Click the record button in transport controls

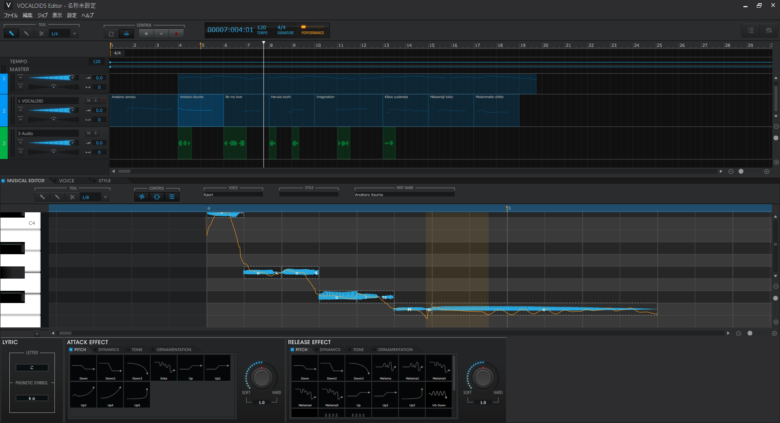pos(176,33)
